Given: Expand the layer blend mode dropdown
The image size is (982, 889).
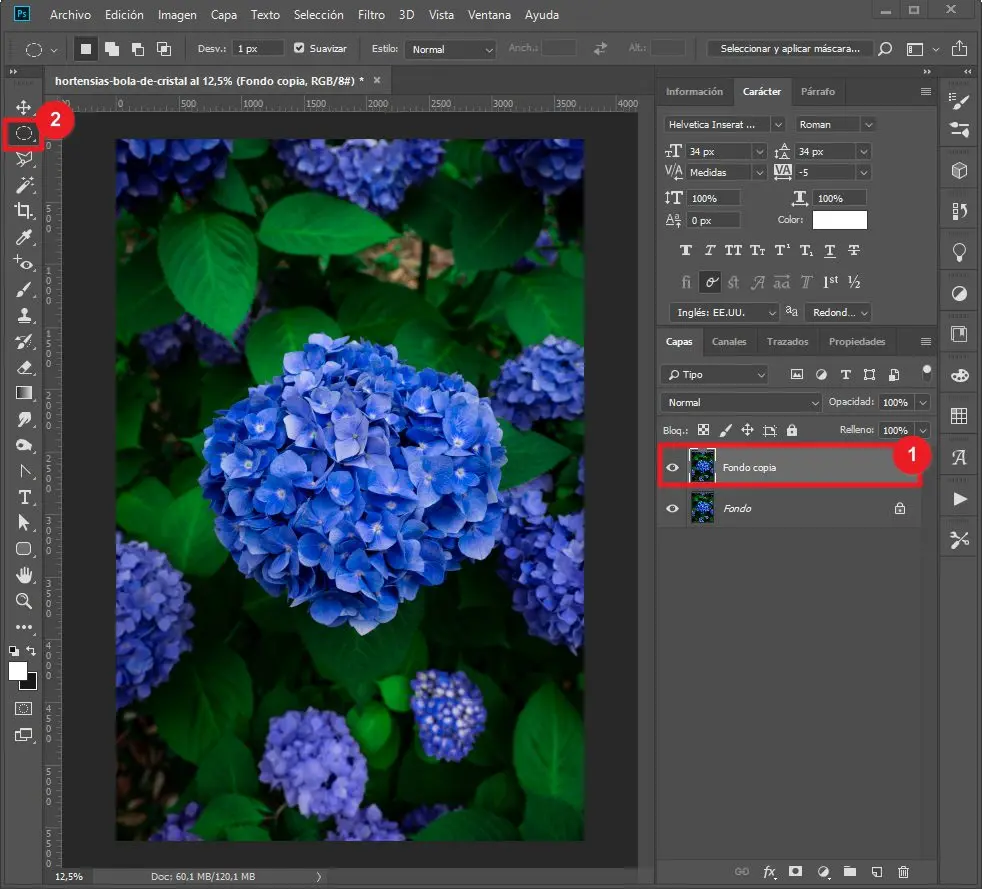Looking at the screenshot, I should click(x=740, y=402).
